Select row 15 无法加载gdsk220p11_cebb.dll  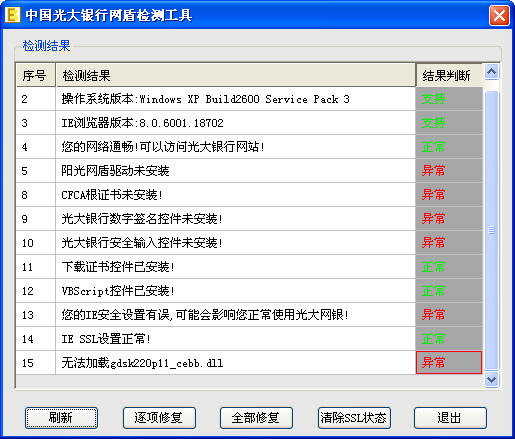pyautogui.click(x=249, y=363)
